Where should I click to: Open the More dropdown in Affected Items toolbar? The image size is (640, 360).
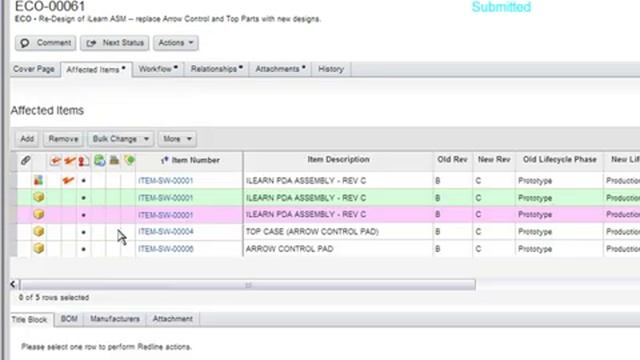click(177, 139)
